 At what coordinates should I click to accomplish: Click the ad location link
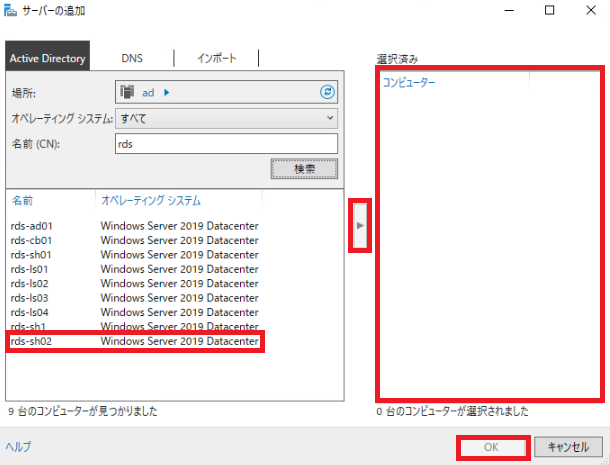point(148,93)
